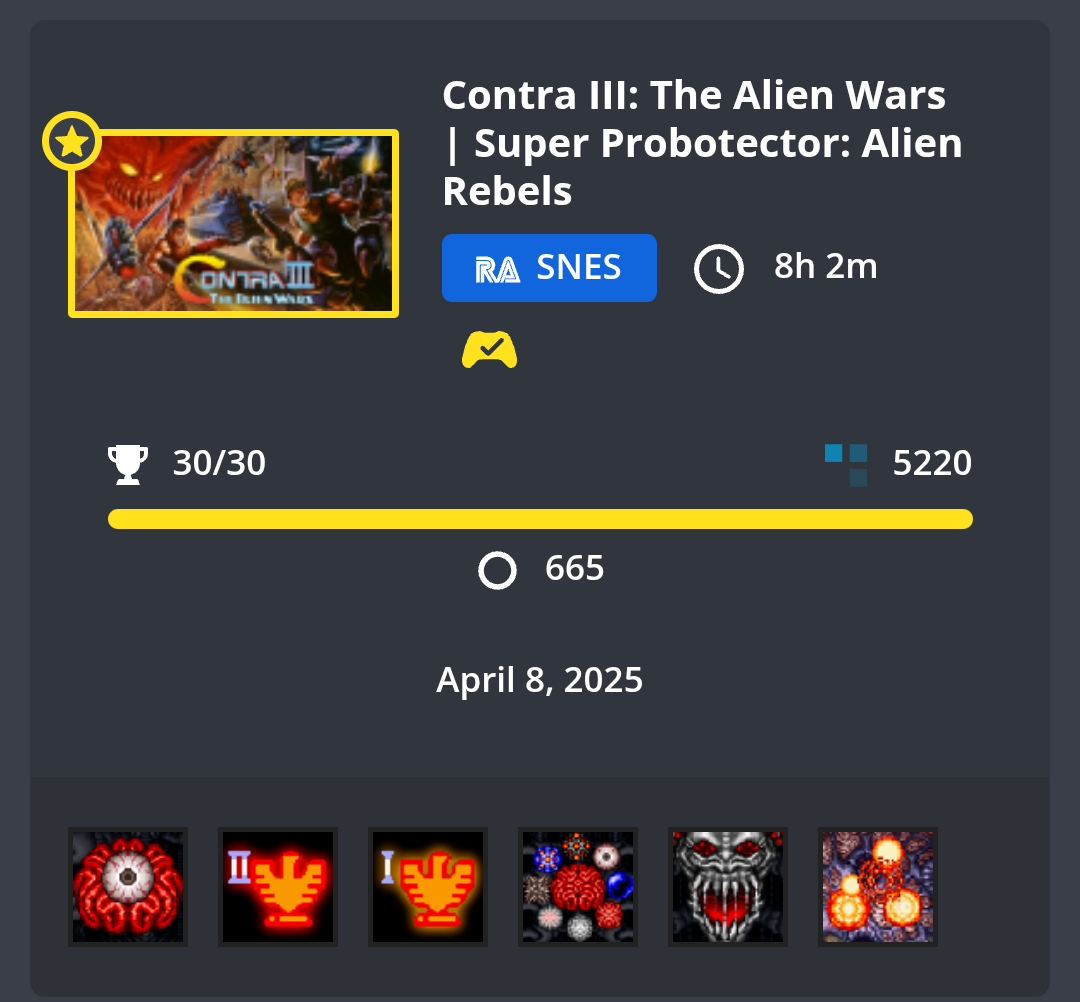Click the circle icon beside 665

pos(497,570)
